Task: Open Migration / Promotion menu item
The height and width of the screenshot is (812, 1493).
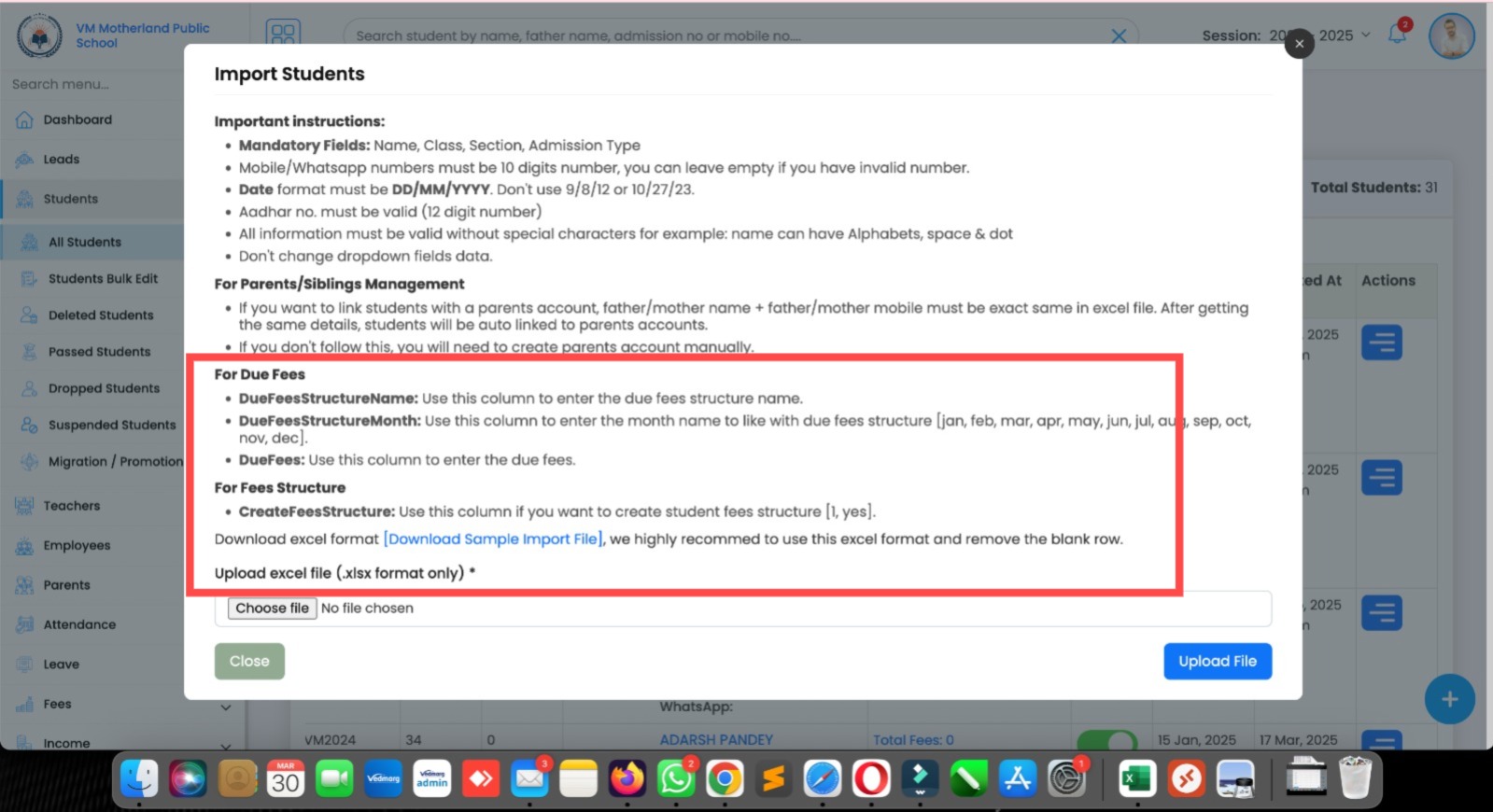Action: [116, 461]
